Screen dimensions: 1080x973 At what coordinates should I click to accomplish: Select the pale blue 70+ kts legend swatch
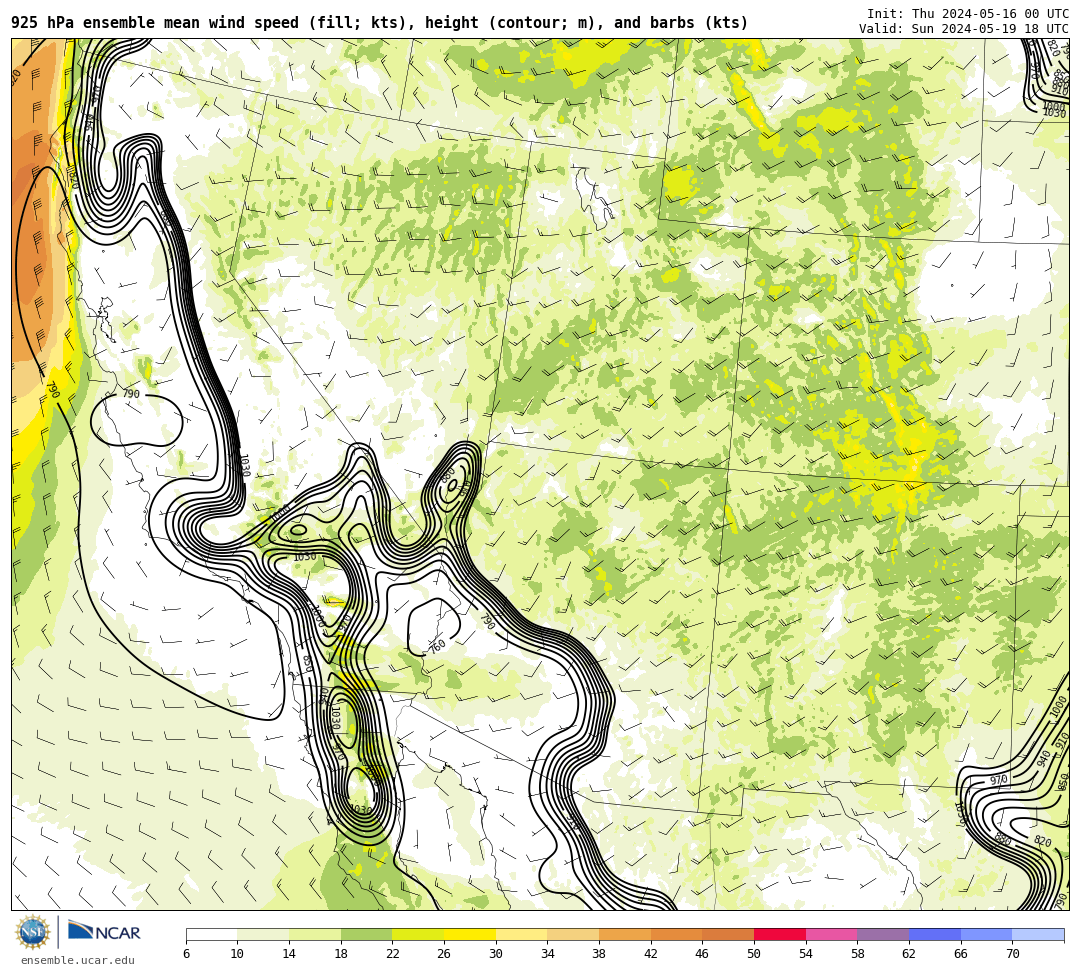[1038, 934]
